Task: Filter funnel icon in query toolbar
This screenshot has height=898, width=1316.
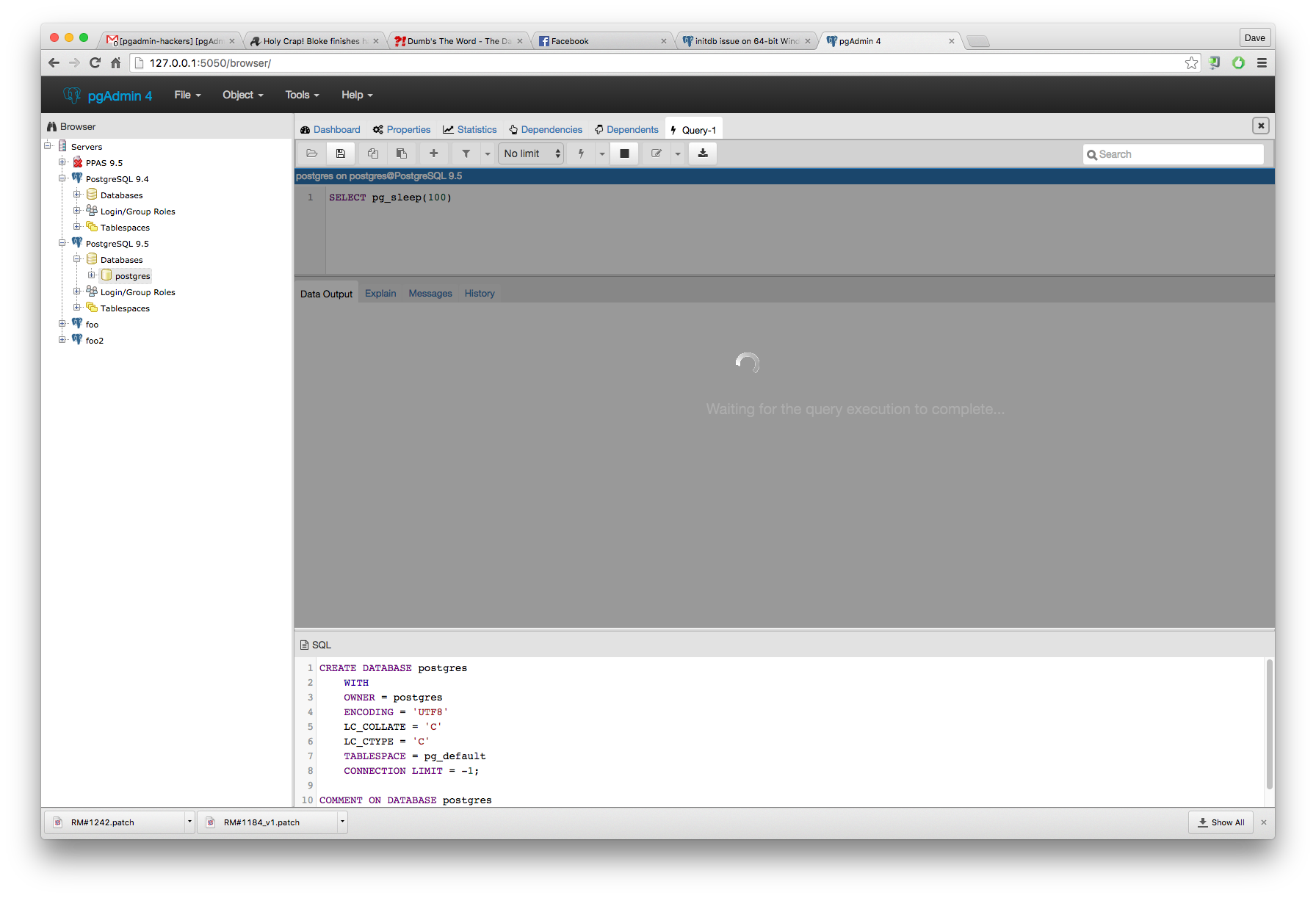Action: (x=466, y=153)
